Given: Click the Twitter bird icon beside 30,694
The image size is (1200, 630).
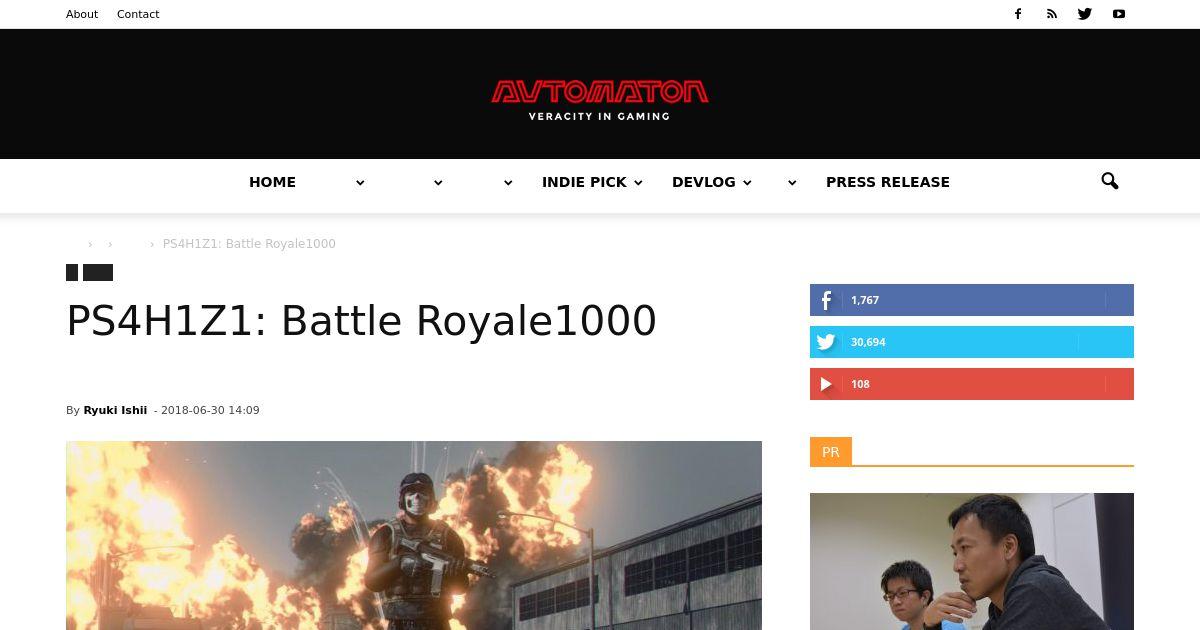Looking at the screenshot, I should click(826, 342).
